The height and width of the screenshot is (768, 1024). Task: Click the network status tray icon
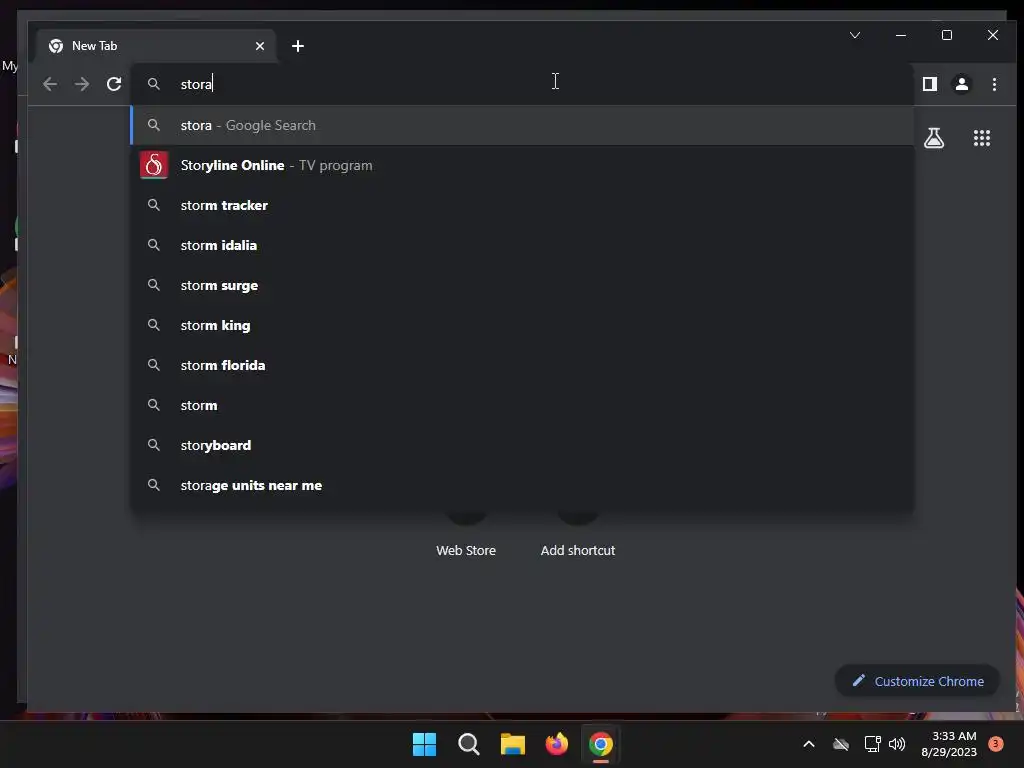click(872, 744)
